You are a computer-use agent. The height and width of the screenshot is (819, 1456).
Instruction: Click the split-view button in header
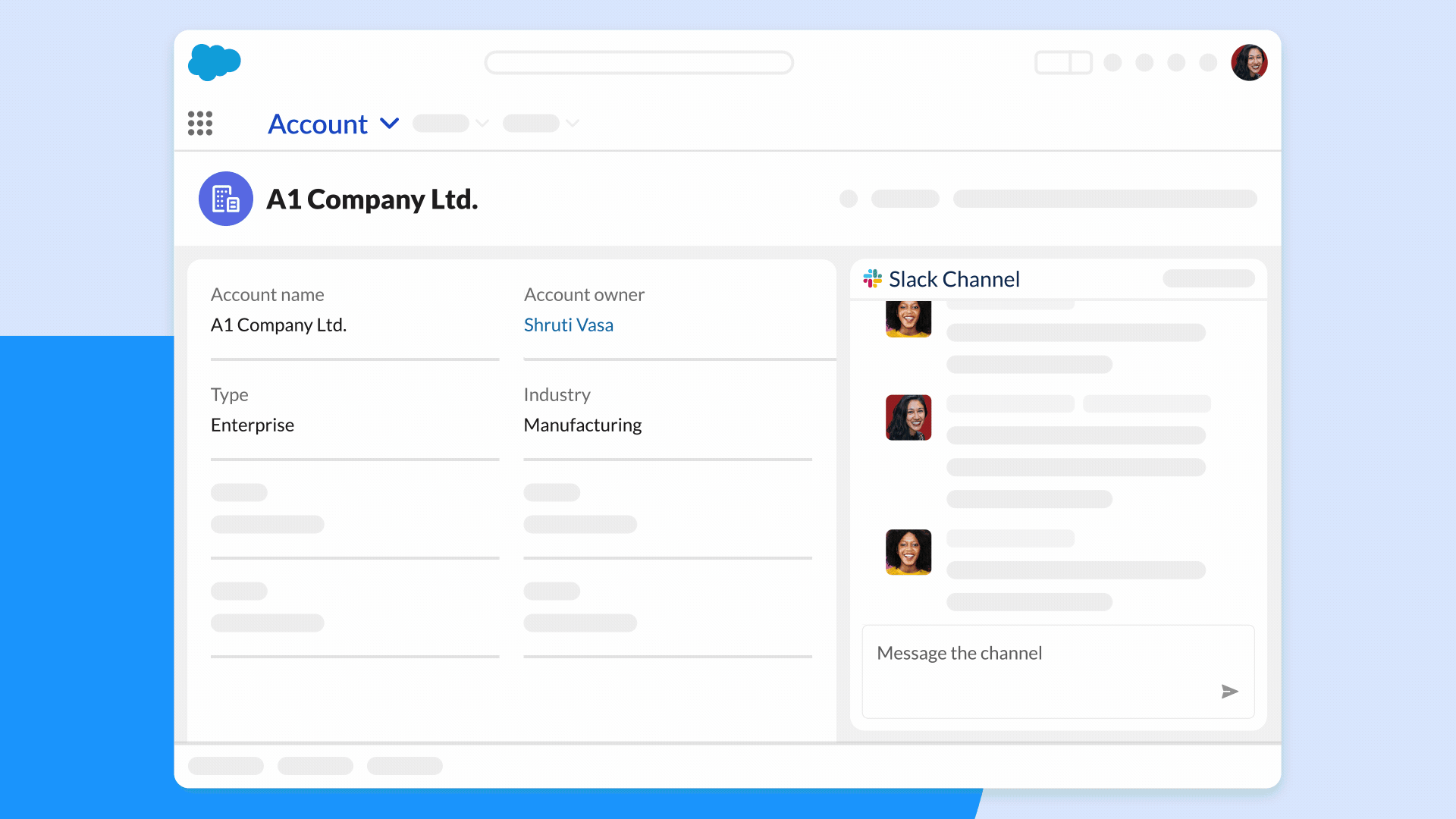[1063, 62]
